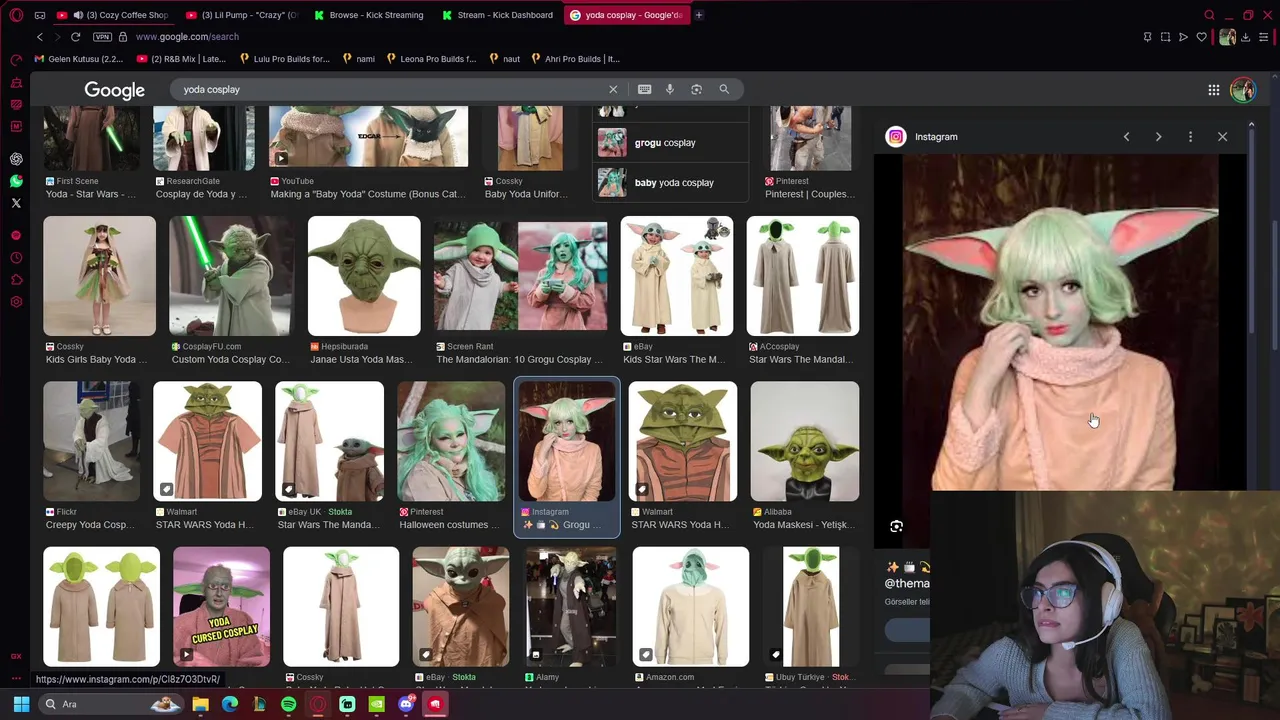Viewport: 1280px width, 720px height.
Task: Open Leona Pro Builds bookmark
Action: click(x=431, y=59)
